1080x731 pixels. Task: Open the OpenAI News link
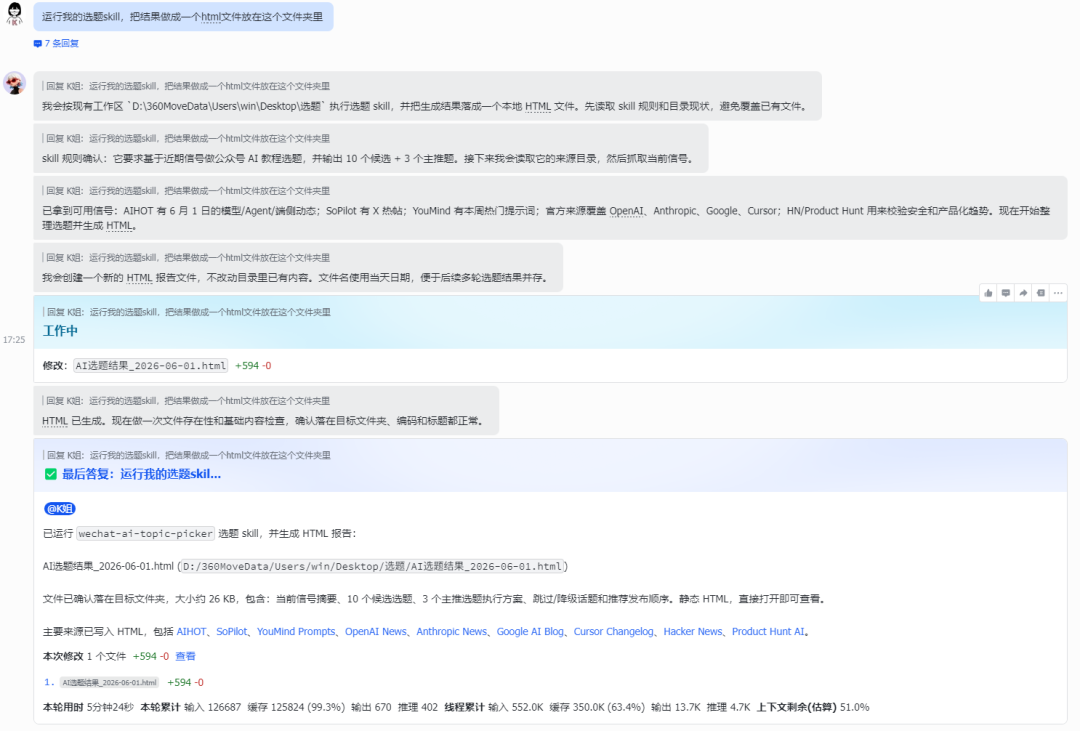375,631
